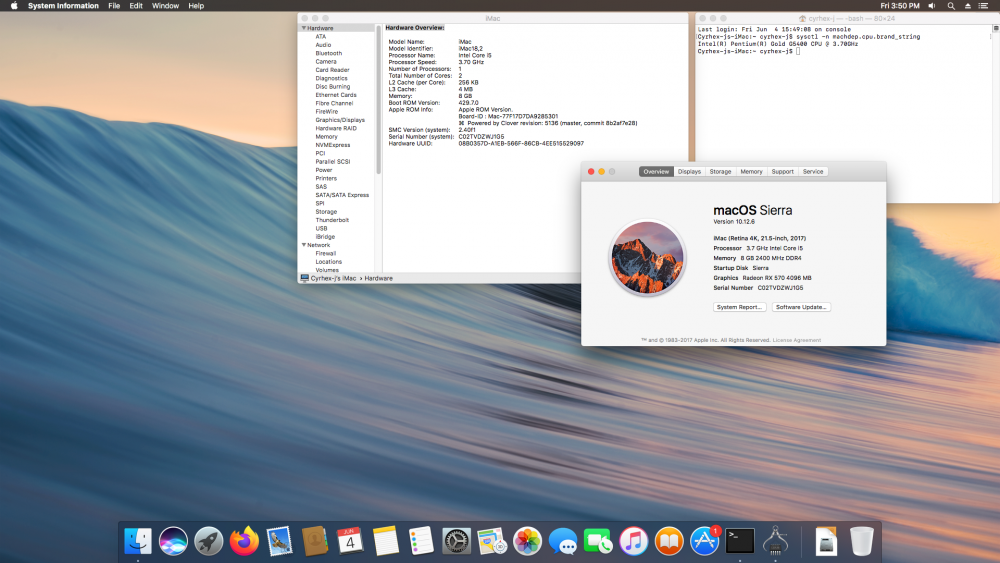Click the Software Update button
Screen dimensions: 1000x563
click(x=801, y=307)
